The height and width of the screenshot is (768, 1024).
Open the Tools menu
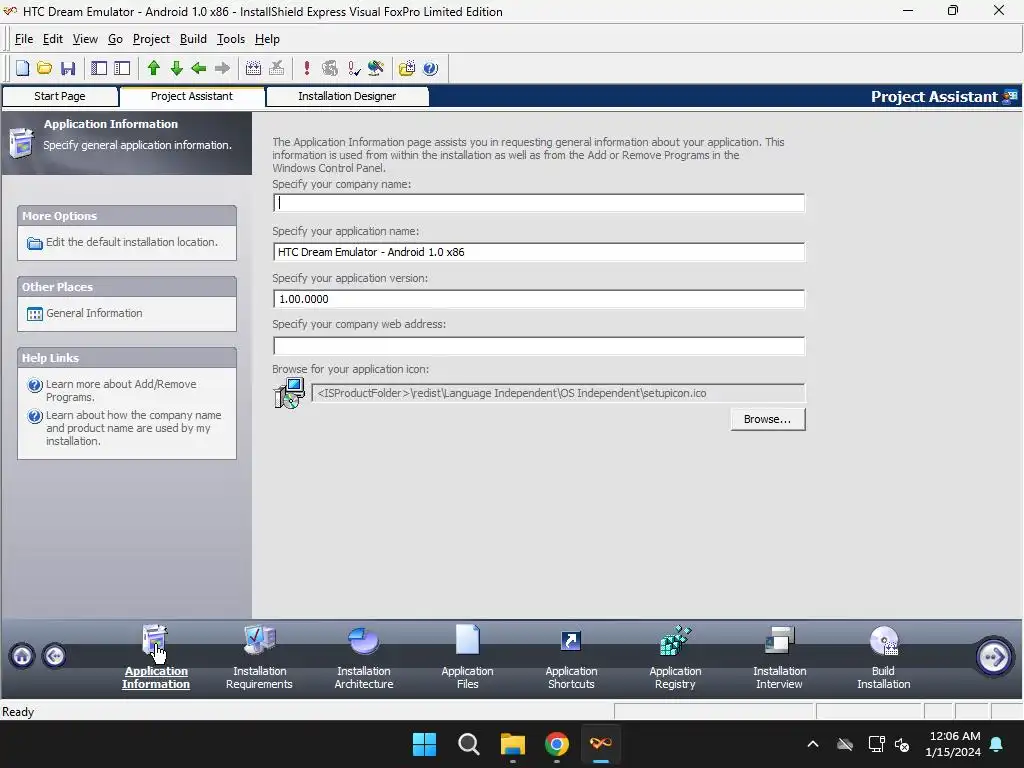231,39
